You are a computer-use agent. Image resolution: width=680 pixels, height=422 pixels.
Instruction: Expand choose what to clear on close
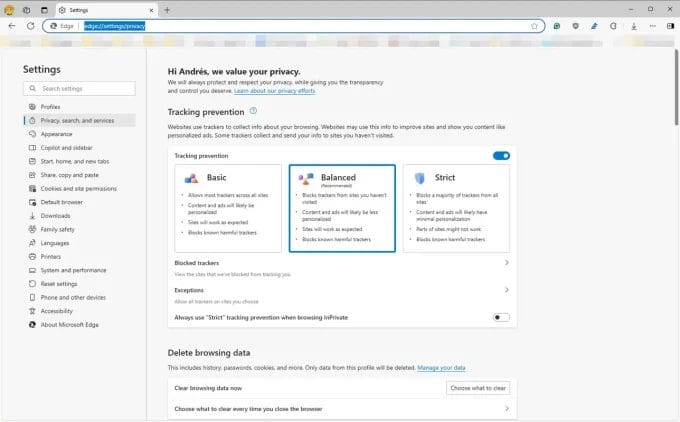click(506, 408)
